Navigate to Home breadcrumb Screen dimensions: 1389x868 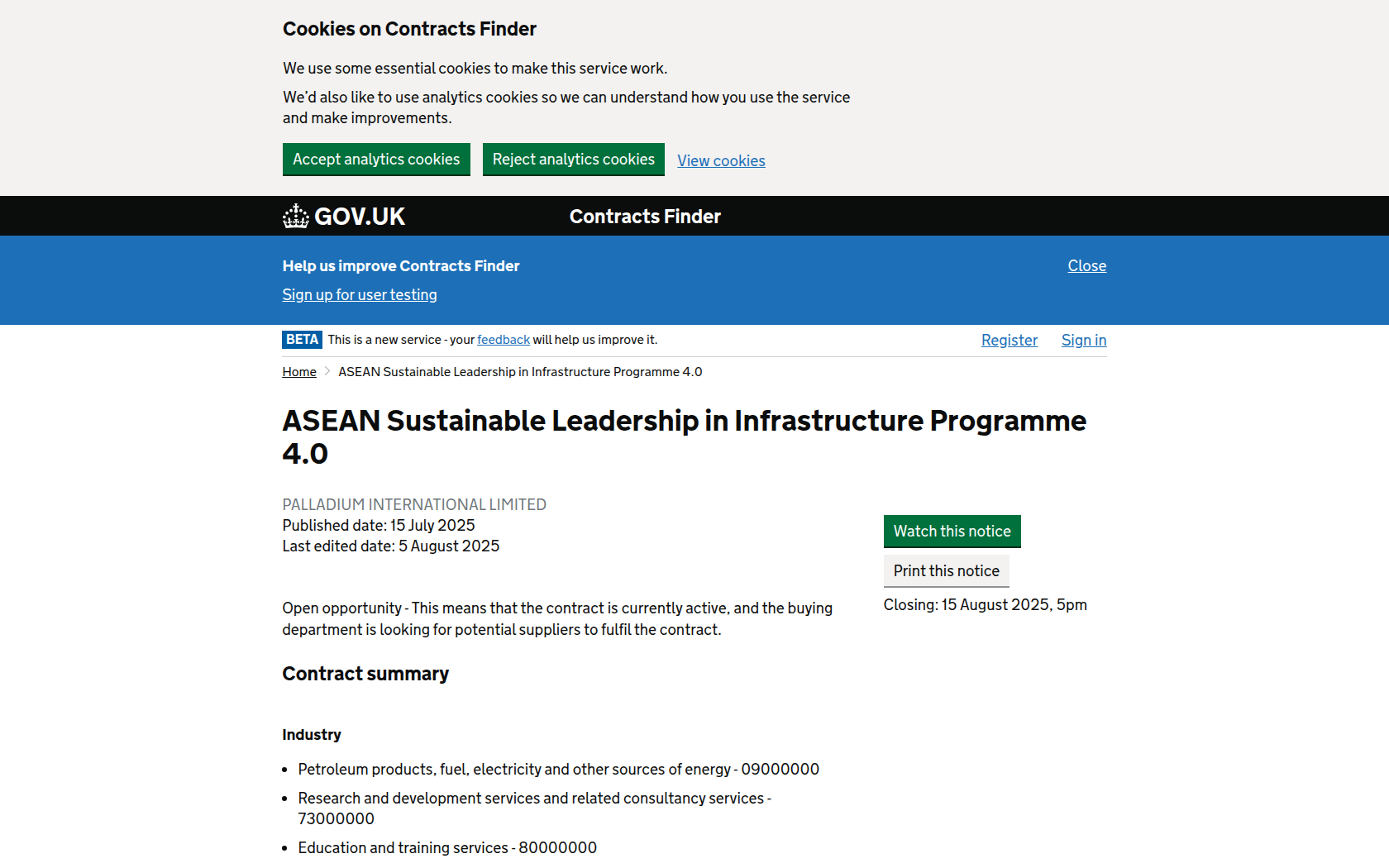(x=299, y=372)
